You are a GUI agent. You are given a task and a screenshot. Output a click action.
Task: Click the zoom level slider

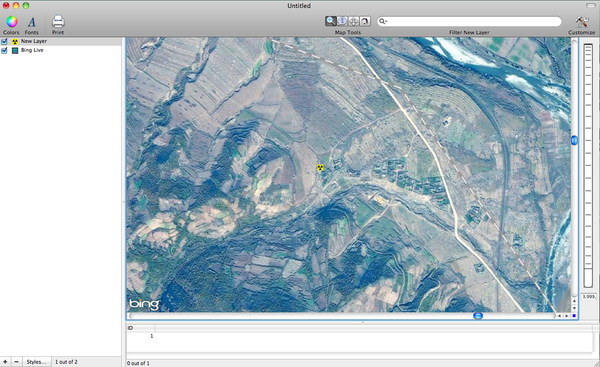tap(588, 165)
